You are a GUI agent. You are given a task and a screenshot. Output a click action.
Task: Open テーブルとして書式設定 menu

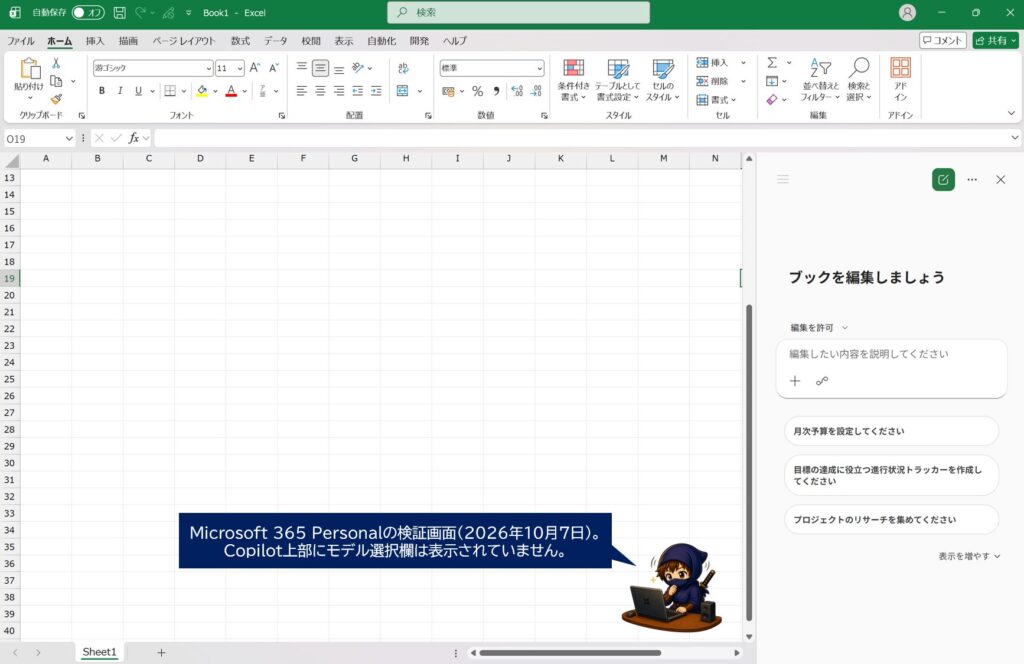point(617,80)
